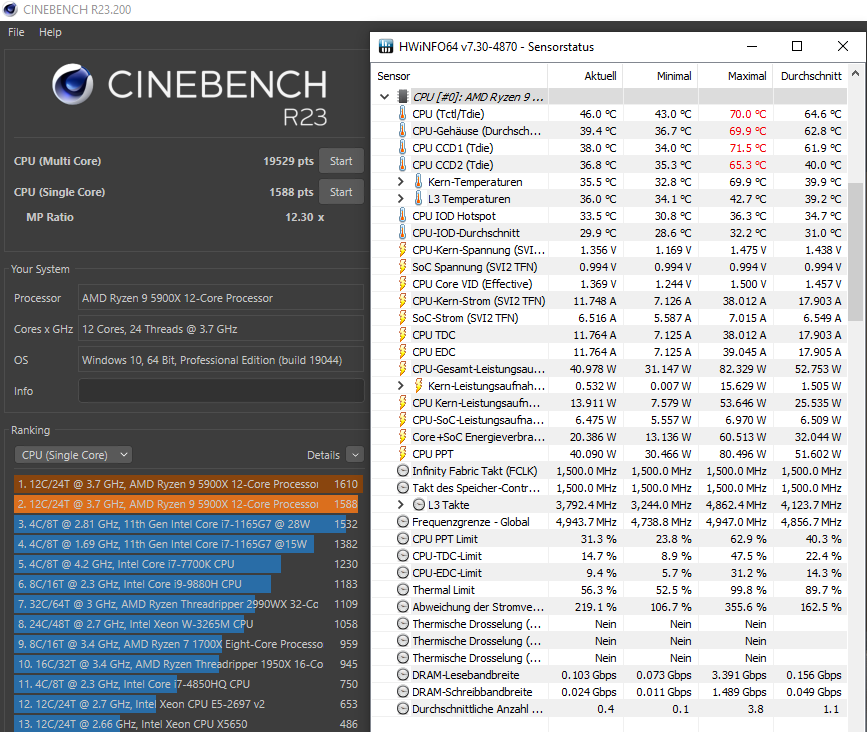Open the CPU (Single Core) ranking dropdown

[74, 455]
